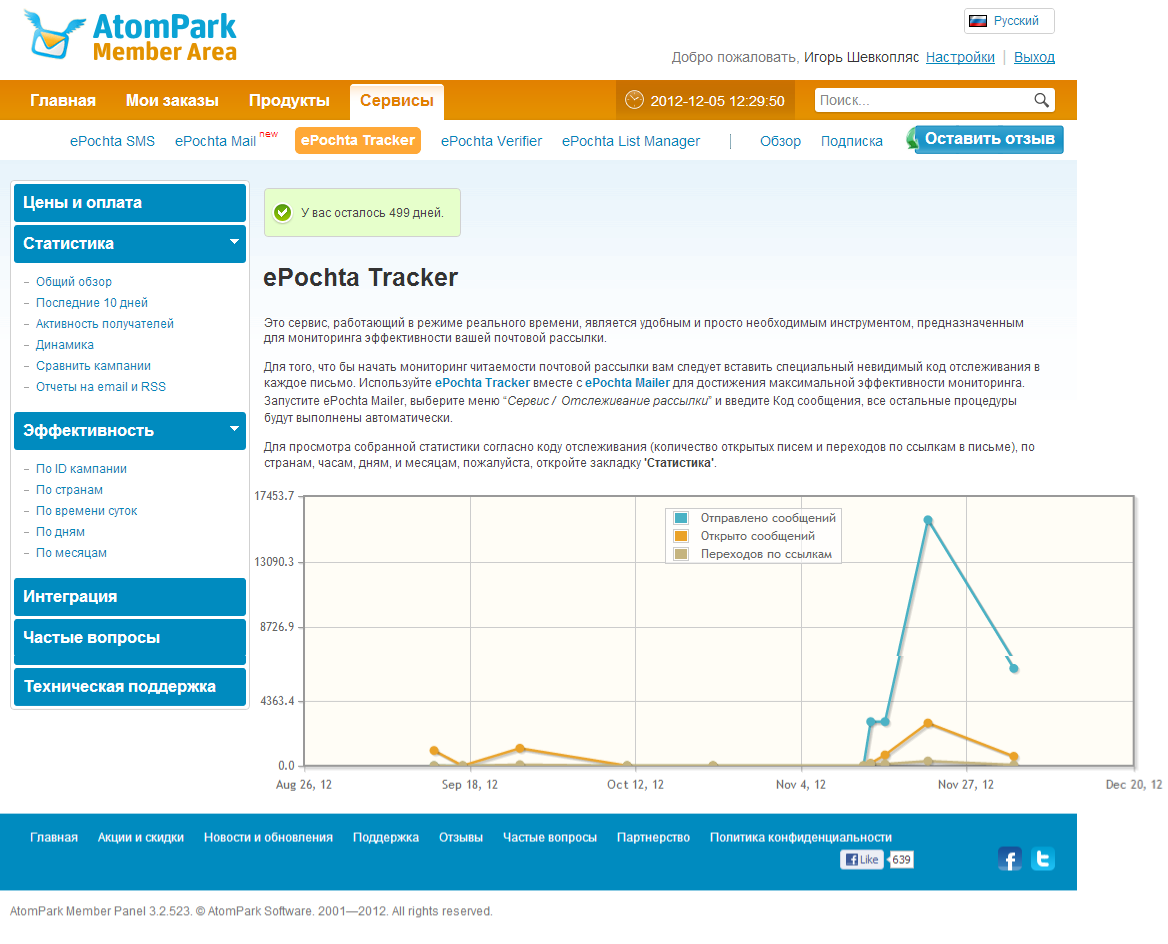This screenshot has width=1168, height=944.
Task: Click the peak sent-messages point on the chart
Action: [928, 520]
